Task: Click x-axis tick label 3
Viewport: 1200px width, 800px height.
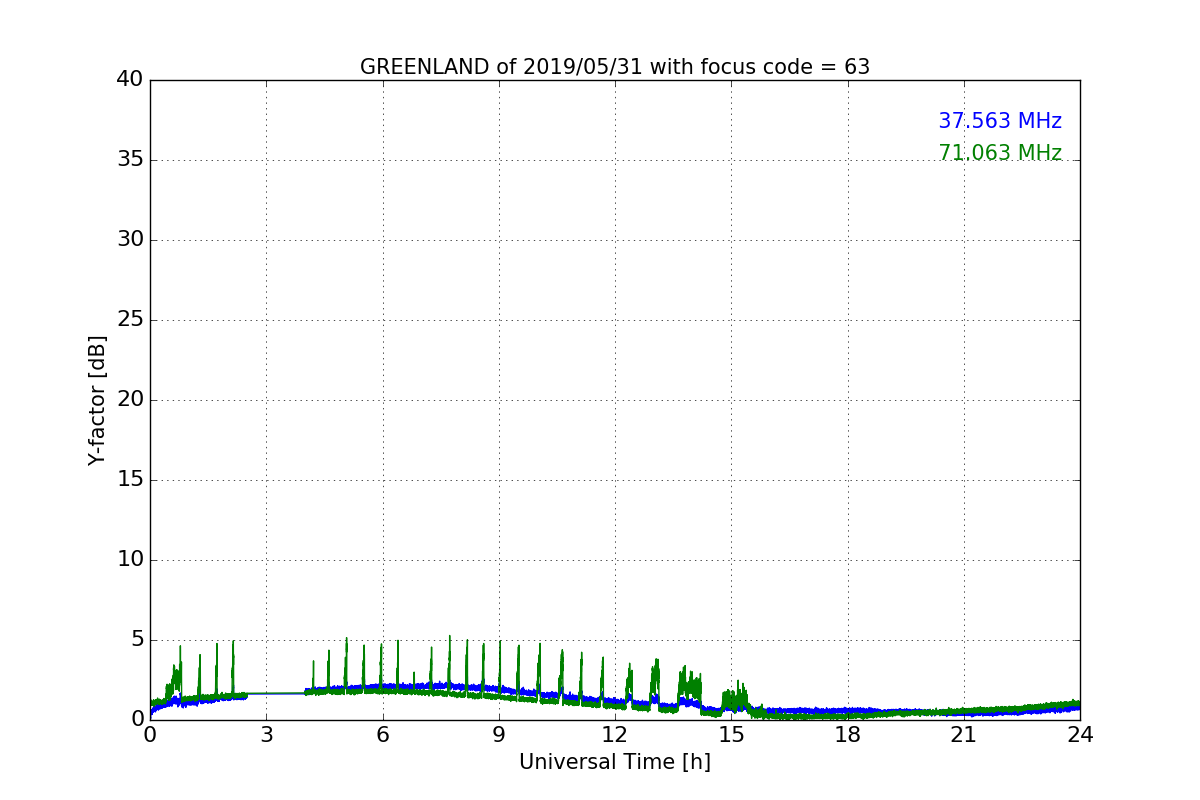Action: click(x=266, y=735)
